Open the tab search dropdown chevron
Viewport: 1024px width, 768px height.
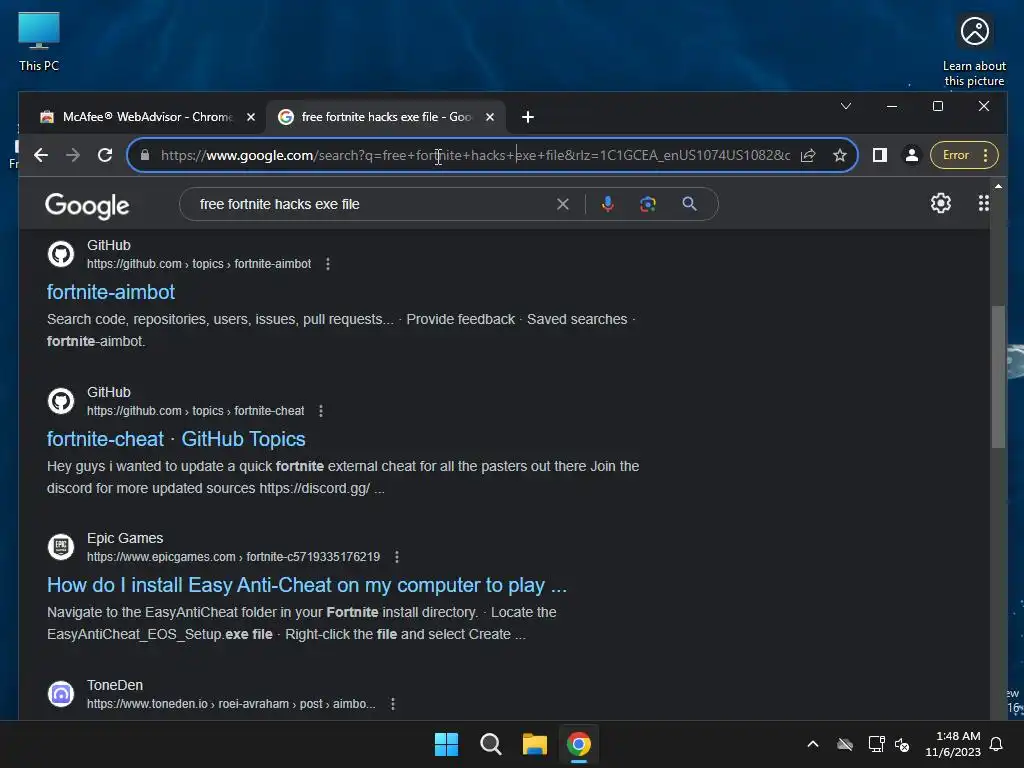click(x=846, y=106)
